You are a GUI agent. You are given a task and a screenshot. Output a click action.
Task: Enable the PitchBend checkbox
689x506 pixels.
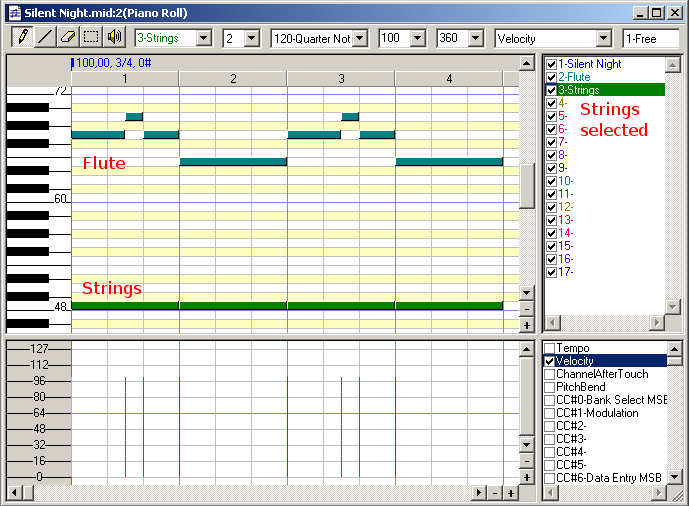[x=549, y=387]
